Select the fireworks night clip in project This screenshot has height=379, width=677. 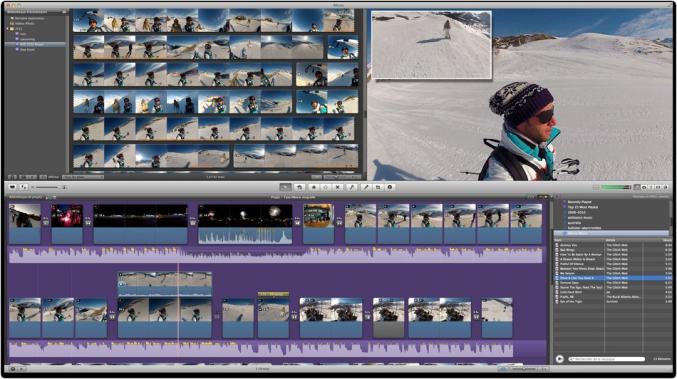(245, 224)
